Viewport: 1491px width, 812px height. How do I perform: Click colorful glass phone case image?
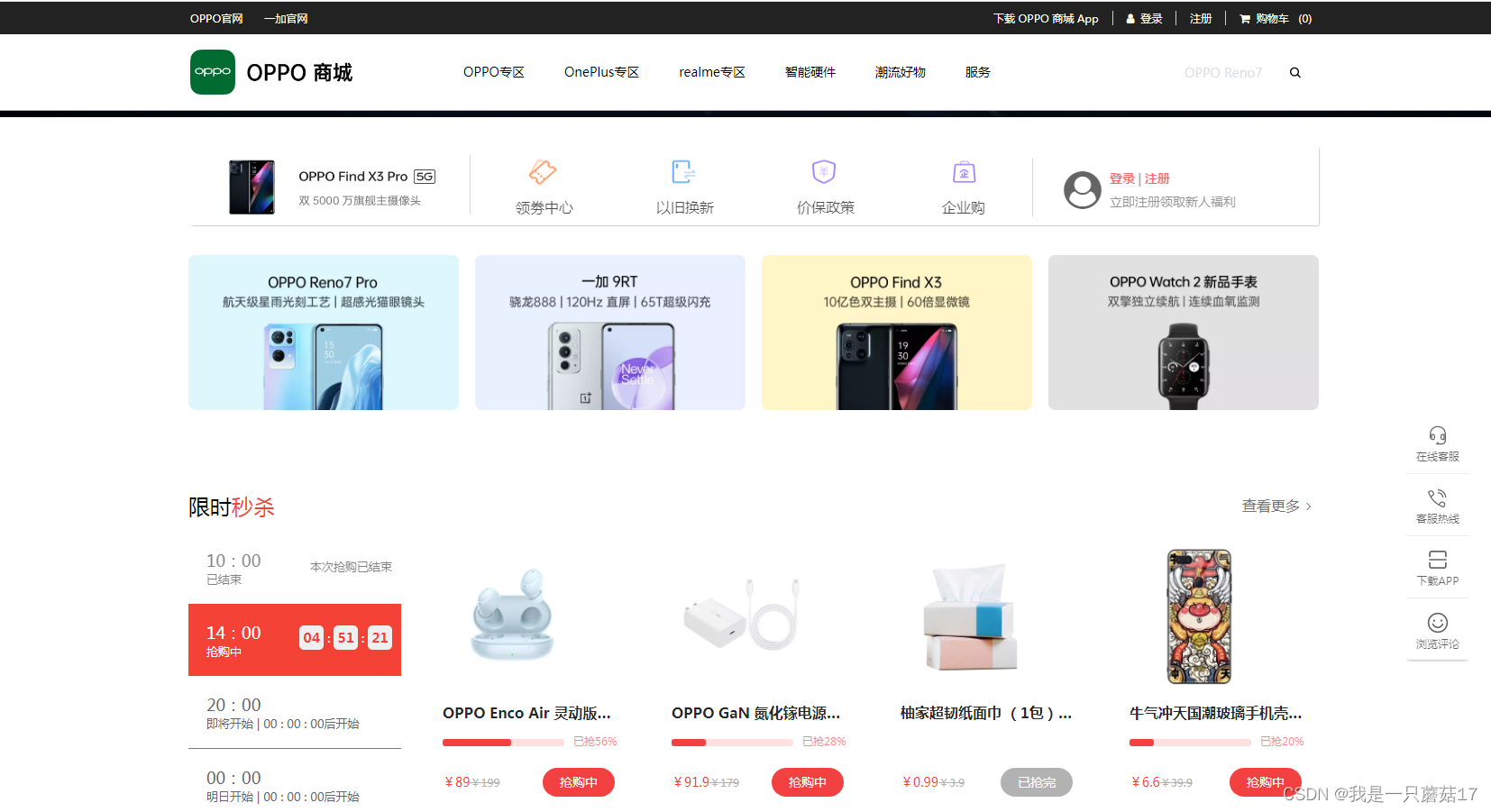(x=1199, y=616)
